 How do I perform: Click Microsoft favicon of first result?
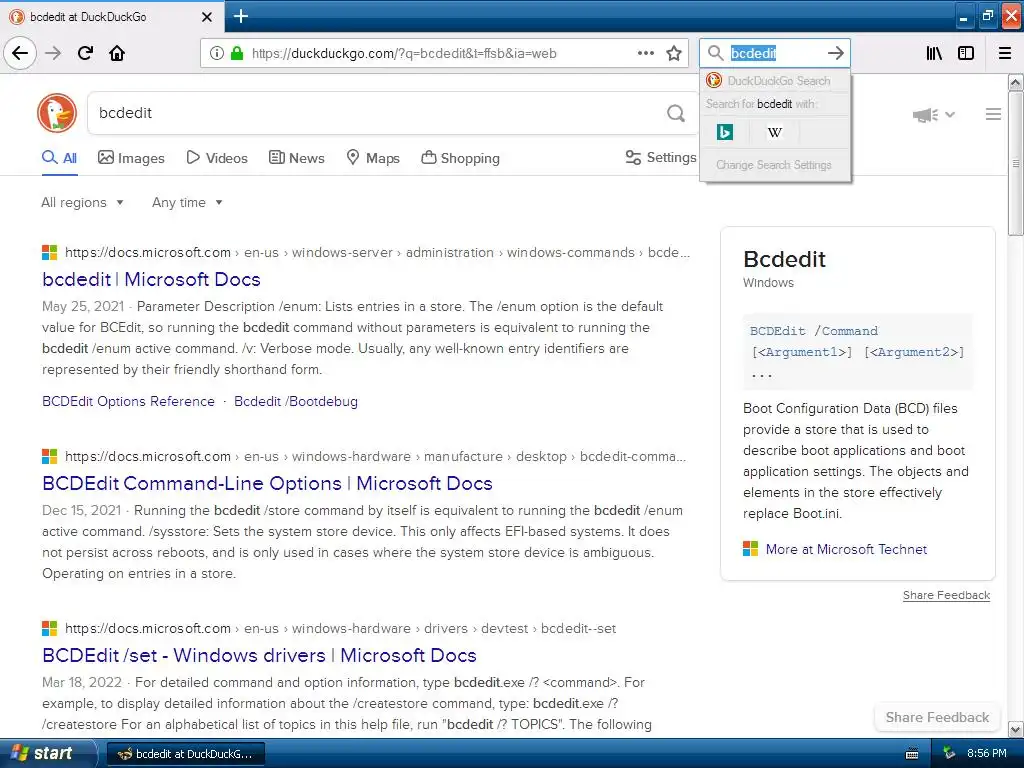pos(50,252)
